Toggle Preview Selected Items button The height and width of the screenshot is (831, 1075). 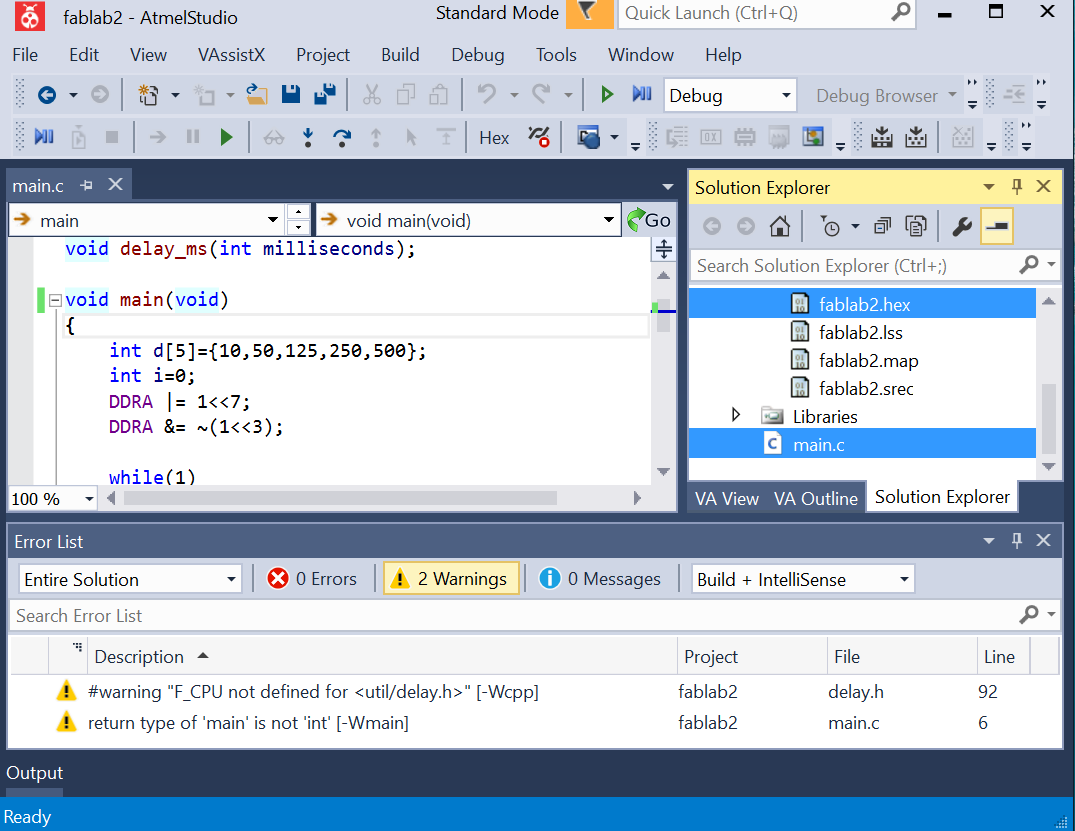[x=997, y=226]
